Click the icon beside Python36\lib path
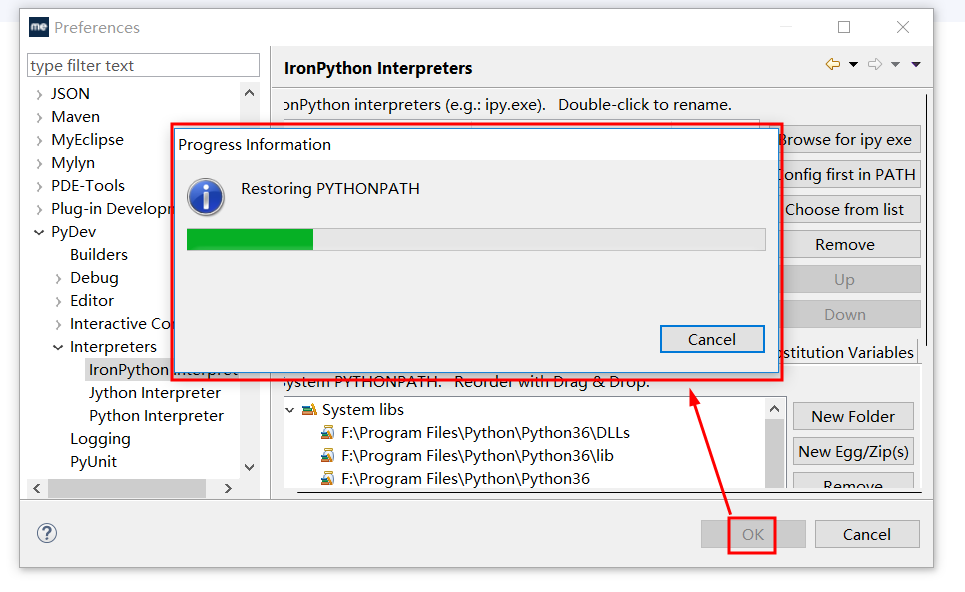 point(327,456)
